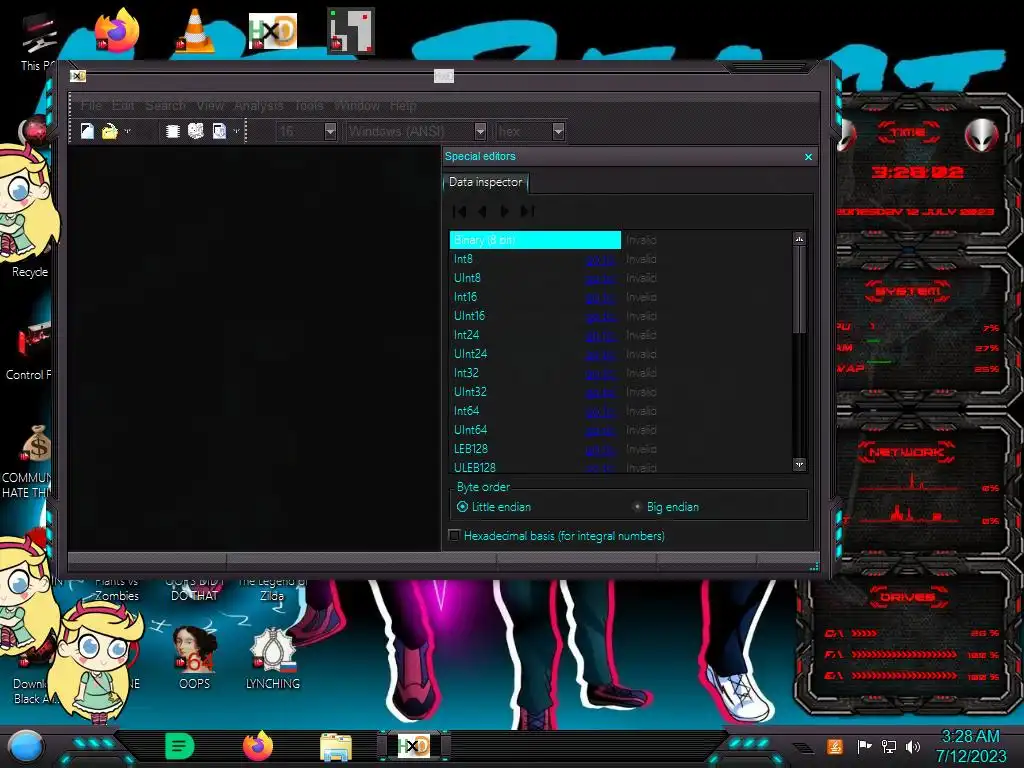Select the UInt24 row label
The image size is (1024, 768).
pos(470,354)
